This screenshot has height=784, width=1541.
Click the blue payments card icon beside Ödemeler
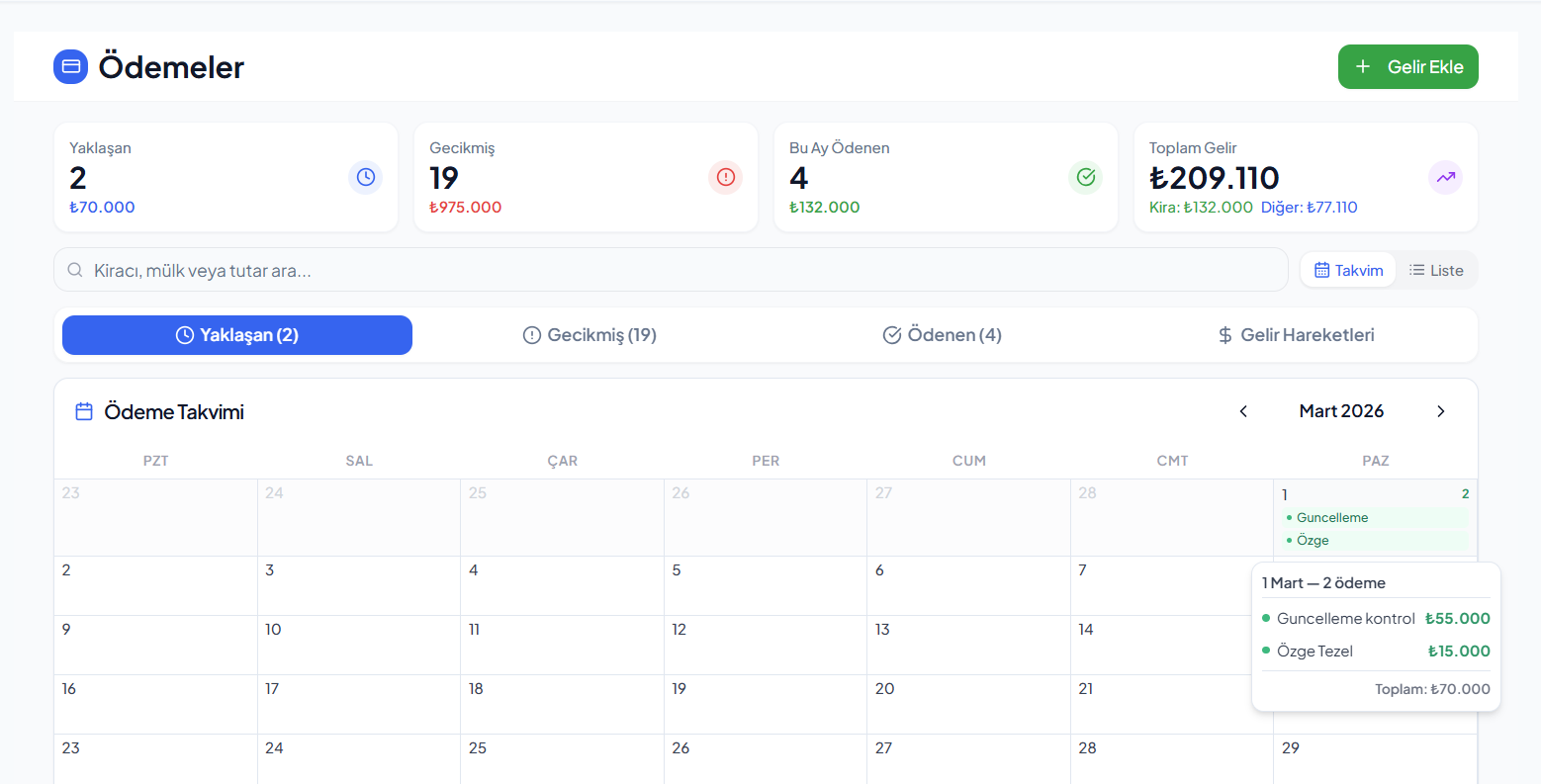coord(70,66)
